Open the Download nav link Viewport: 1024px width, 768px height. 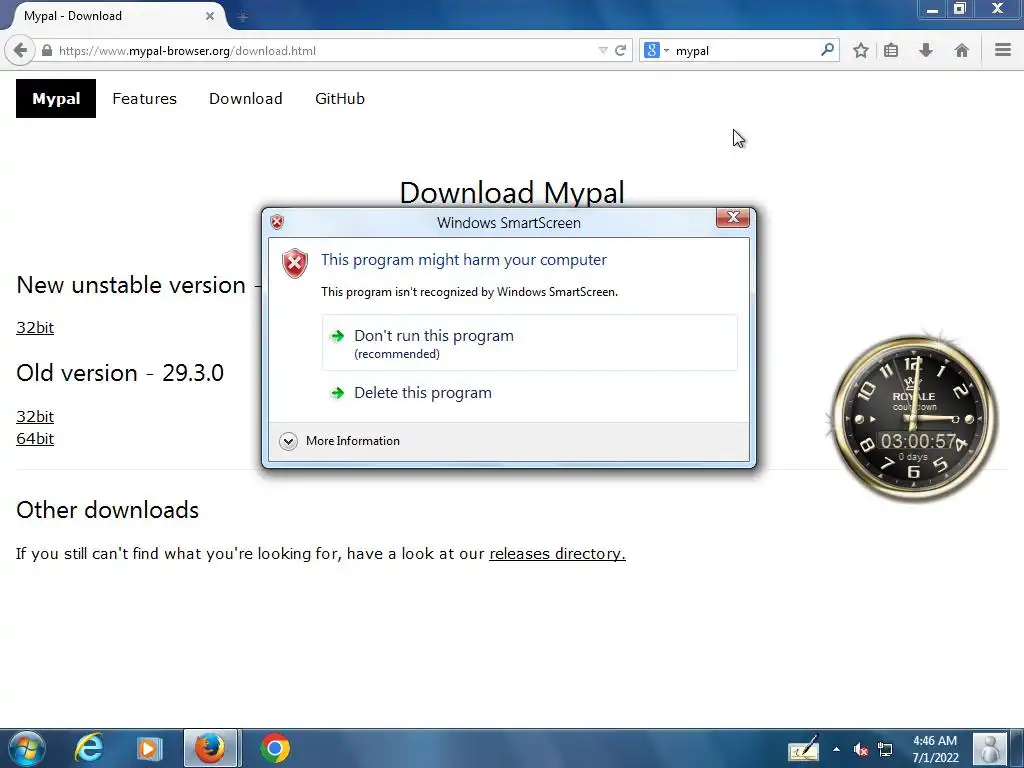click(246, 99)
